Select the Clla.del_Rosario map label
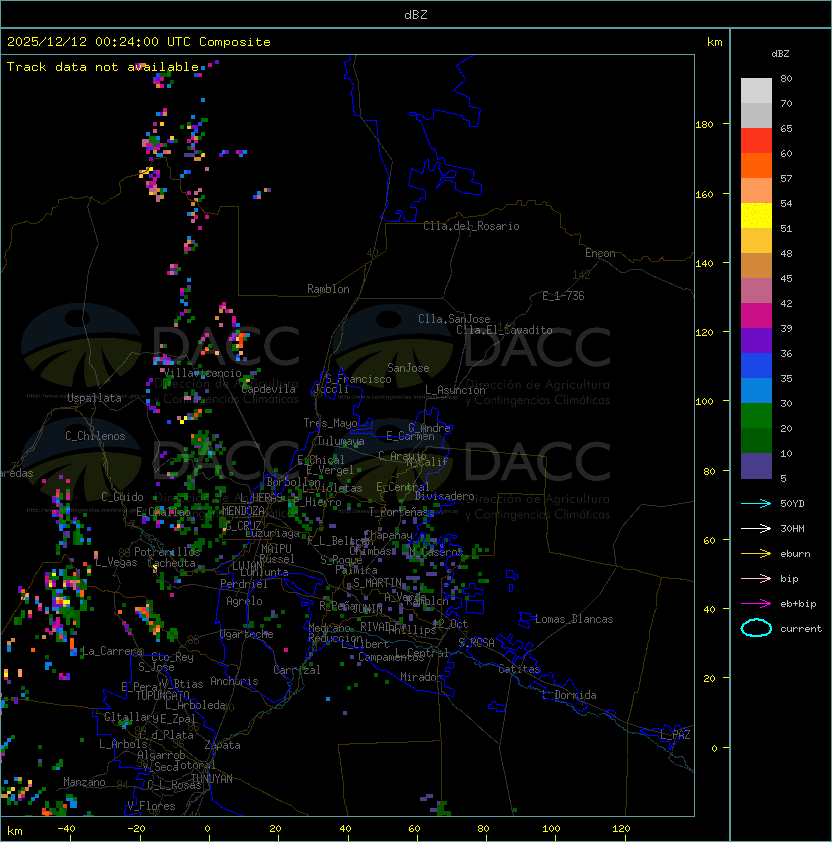 (471, 226)
